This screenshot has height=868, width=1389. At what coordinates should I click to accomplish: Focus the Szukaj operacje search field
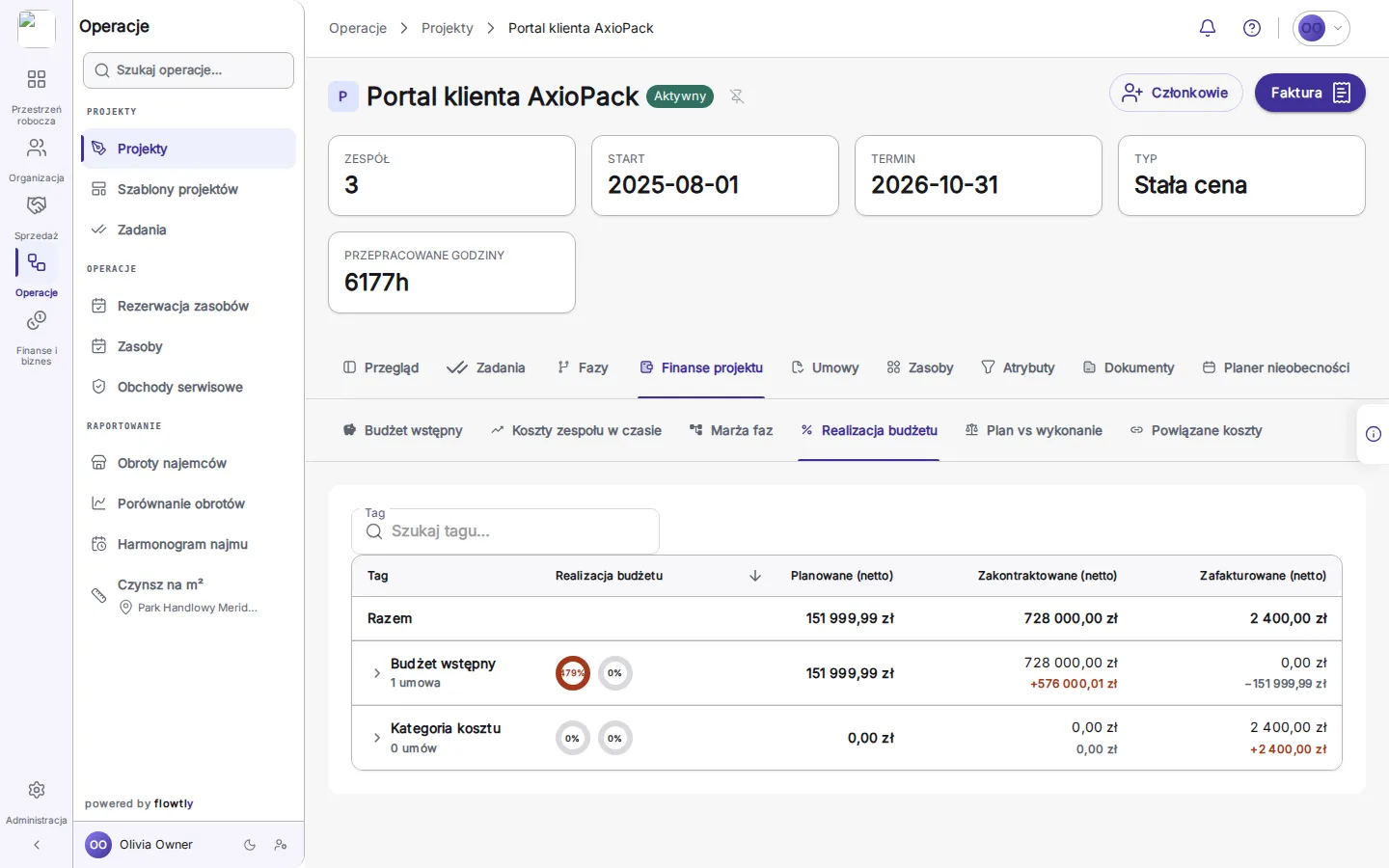[189, 70]
